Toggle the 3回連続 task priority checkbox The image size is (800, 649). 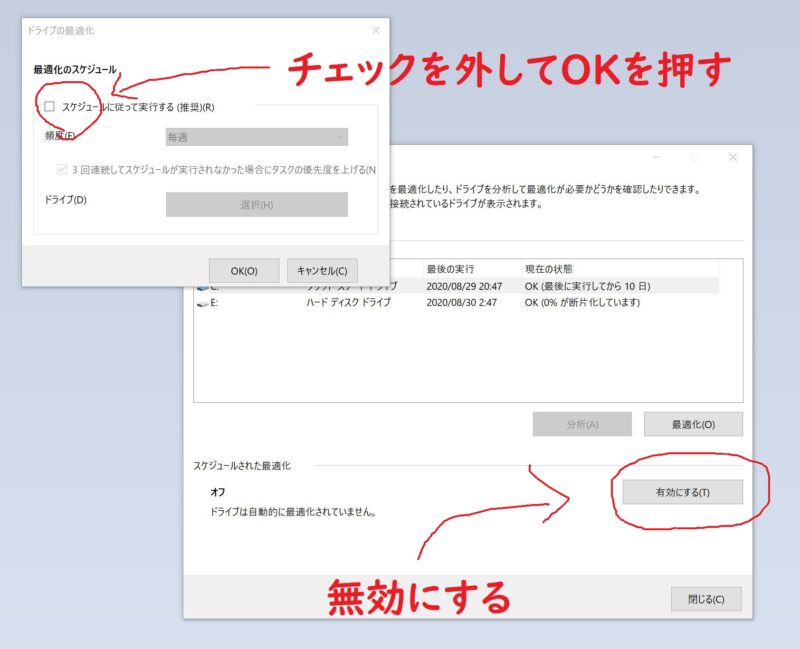(x=62, y=169)
